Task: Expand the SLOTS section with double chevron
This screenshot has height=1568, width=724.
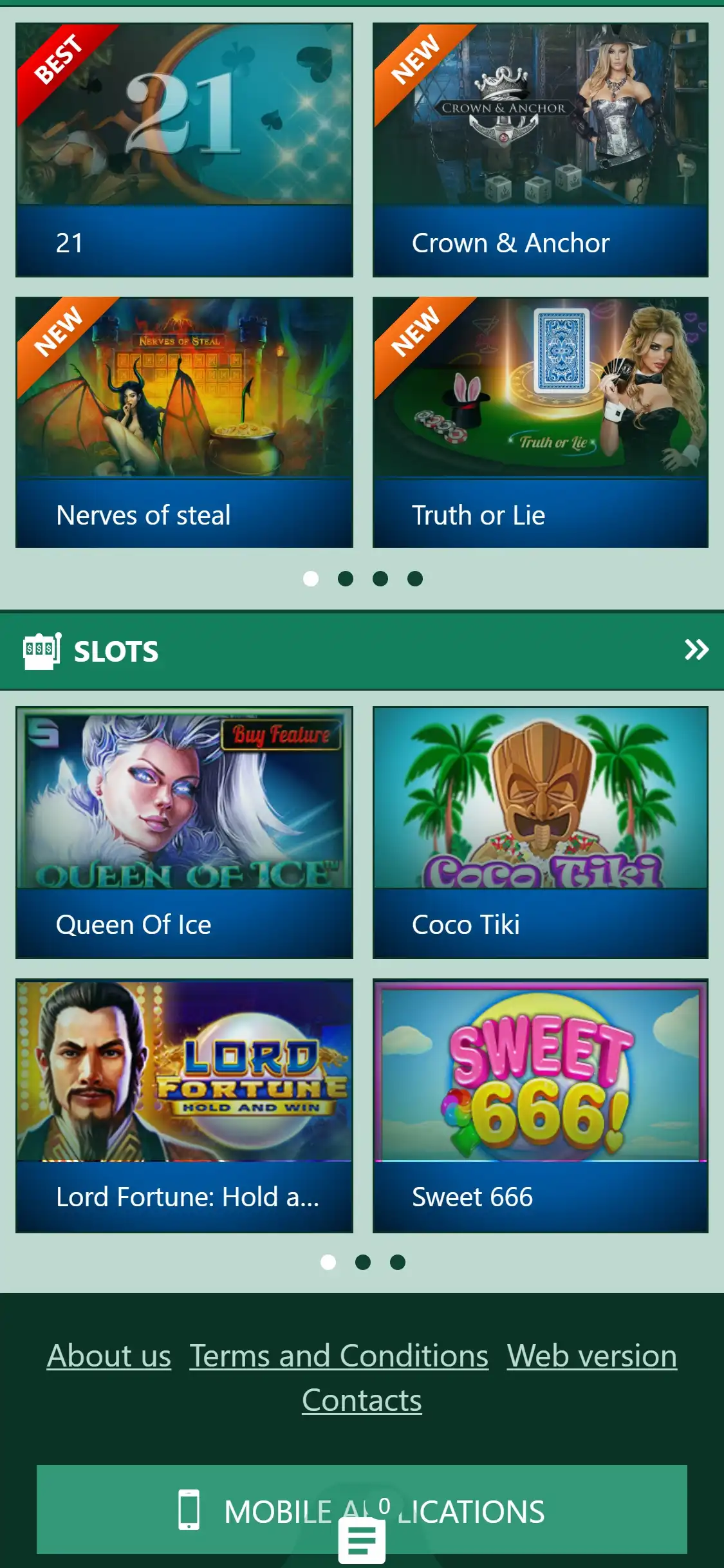Action: pyautogui.click(x=696, y=650)
